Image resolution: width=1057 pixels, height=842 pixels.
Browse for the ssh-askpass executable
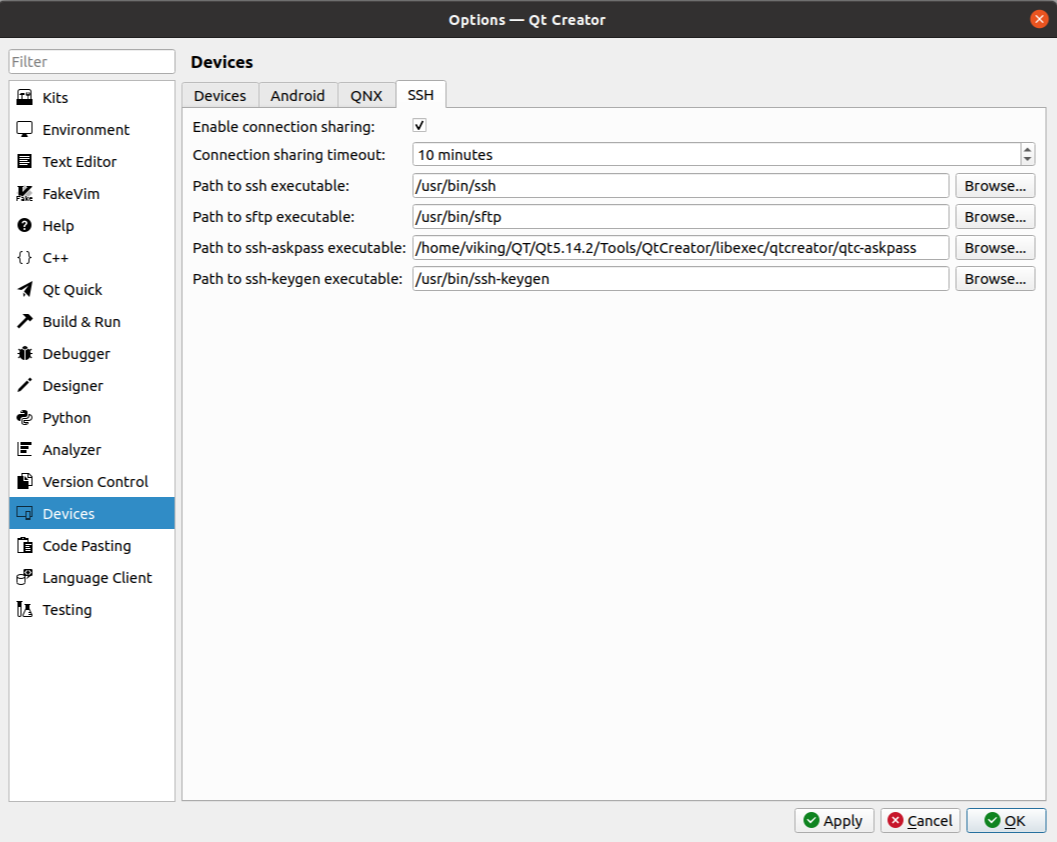click(x=995, y=248)
